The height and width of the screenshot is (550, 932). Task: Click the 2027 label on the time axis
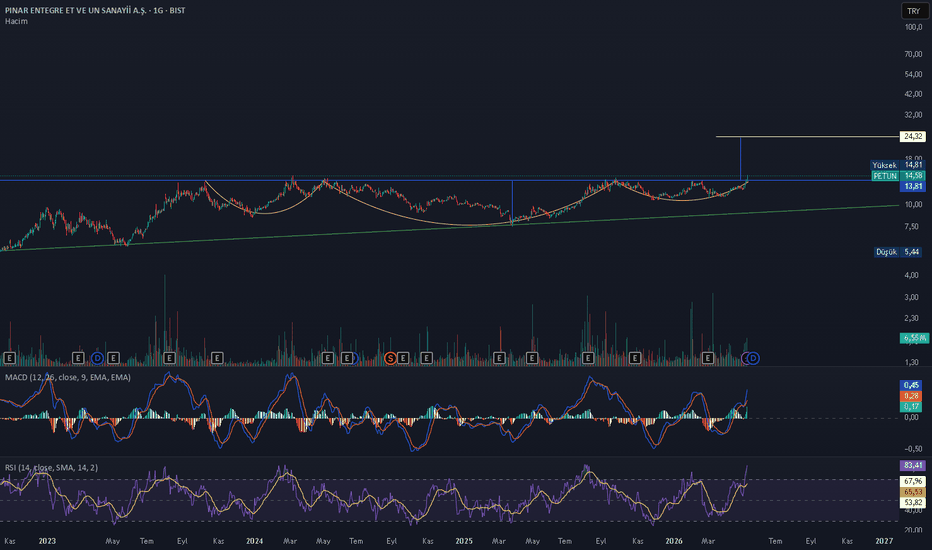coord(884,540)
